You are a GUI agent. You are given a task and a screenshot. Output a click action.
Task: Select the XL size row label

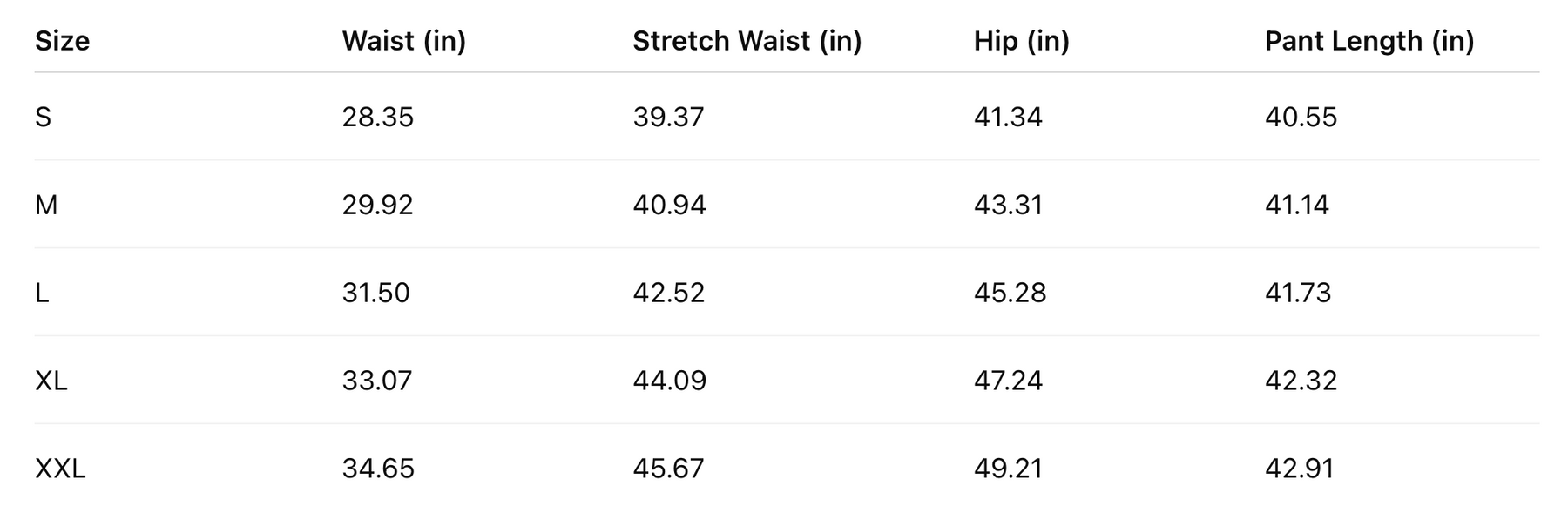tap(51, 381)
